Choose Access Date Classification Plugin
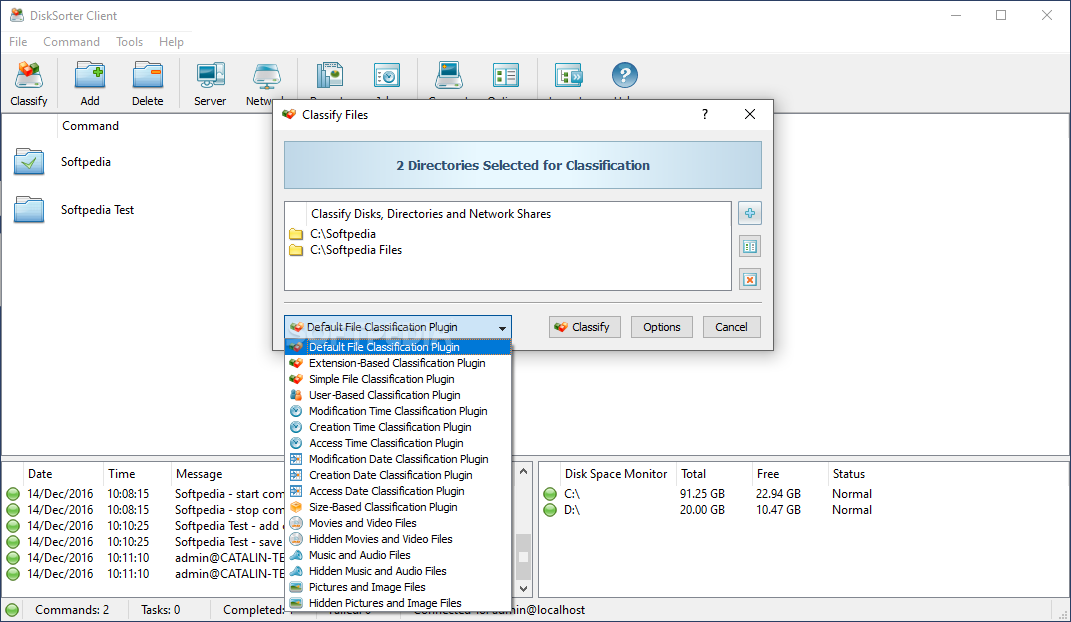The height and width of the screenshot is (622, 1071). [398, 492]
